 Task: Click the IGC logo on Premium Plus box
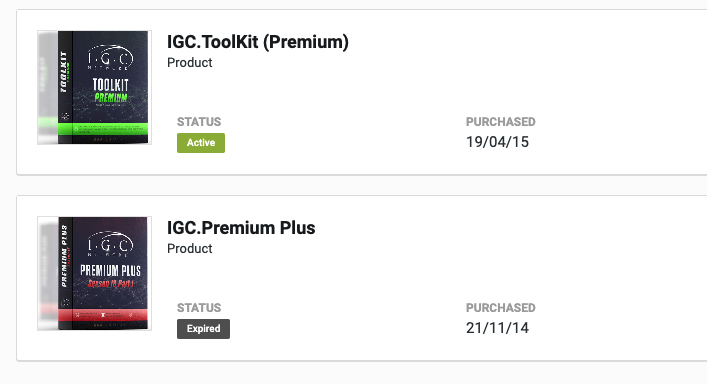[x=110, y=244]
